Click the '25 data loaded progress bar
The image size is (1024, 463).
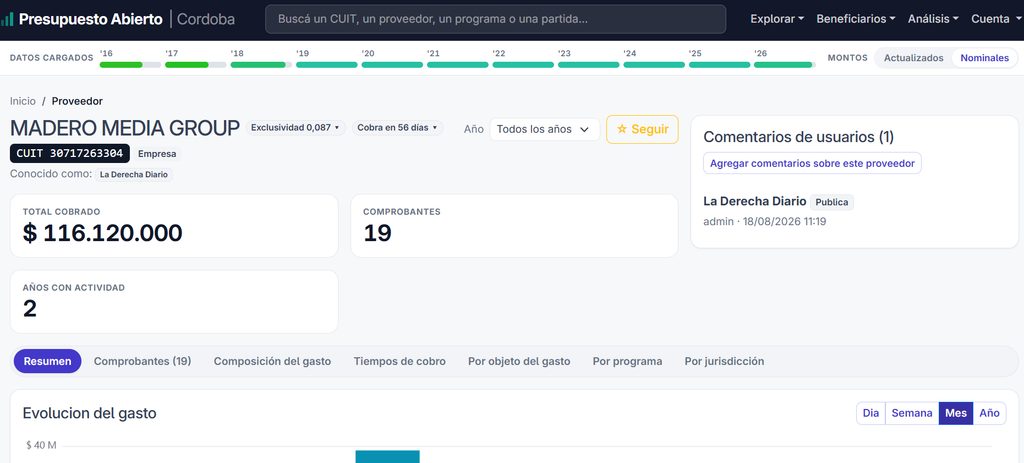coord(719,65)
